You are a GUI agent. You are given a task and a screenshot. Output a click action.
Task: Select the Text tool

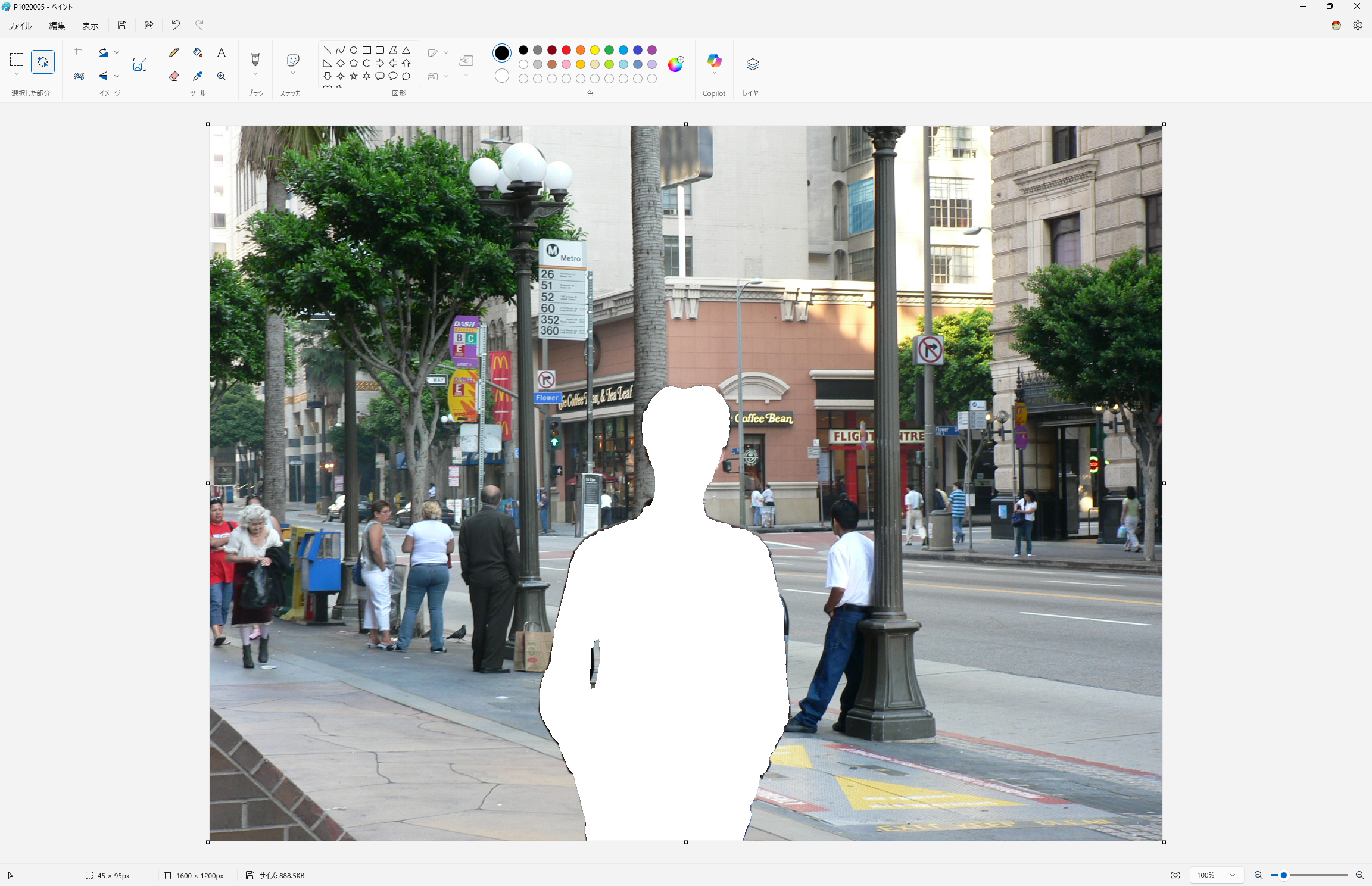point(221,52)
